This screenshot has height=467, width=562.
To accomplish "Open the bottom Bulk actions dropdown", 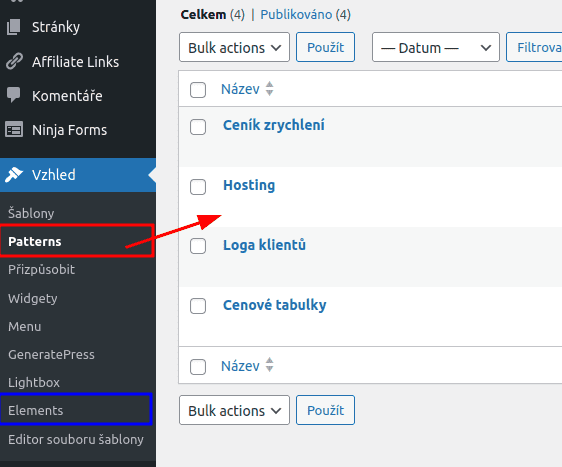I will pyautogui.click(x=234, y=410).
